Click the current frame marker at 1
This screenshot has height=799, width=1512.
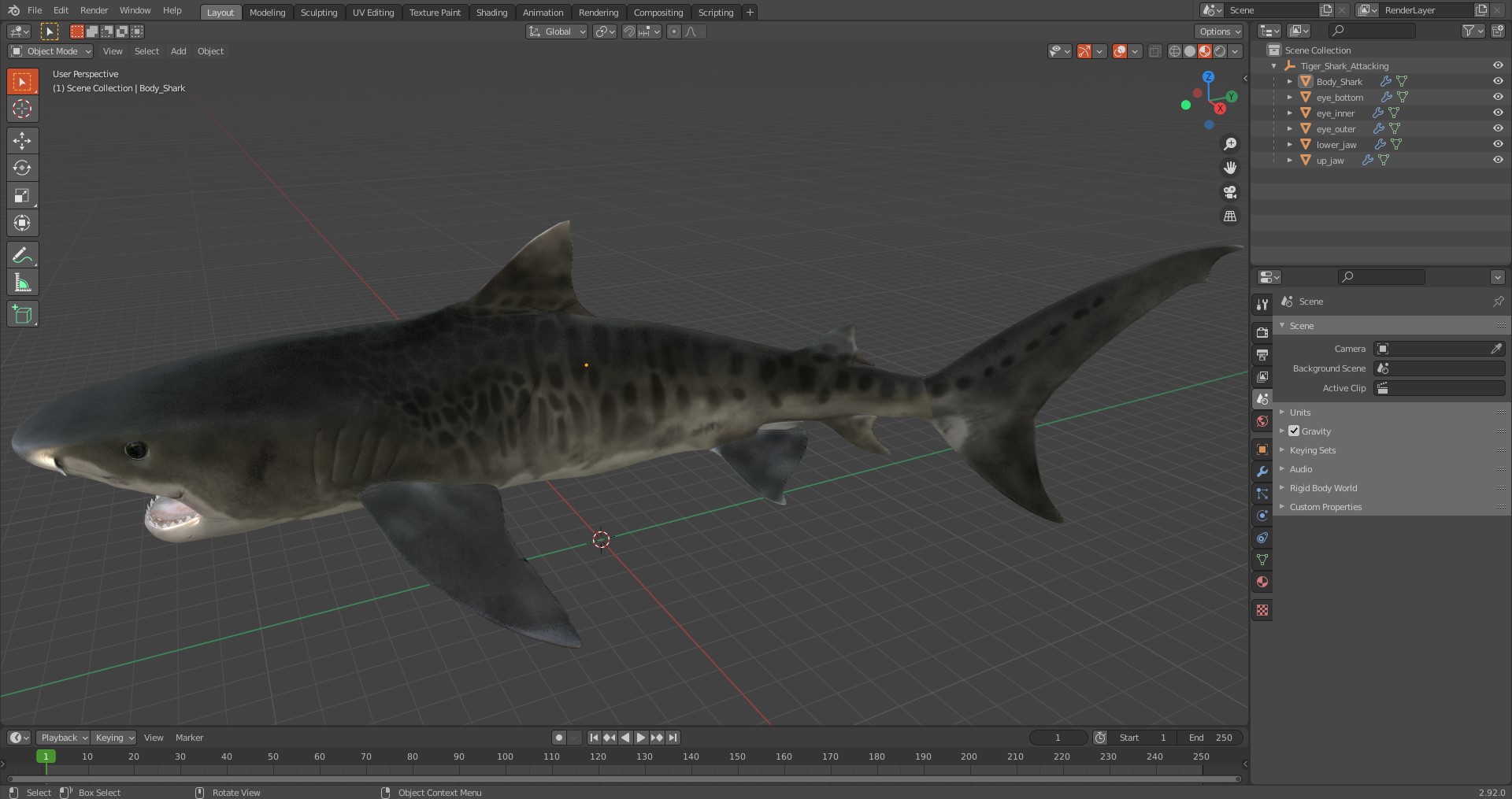(46, 756)
